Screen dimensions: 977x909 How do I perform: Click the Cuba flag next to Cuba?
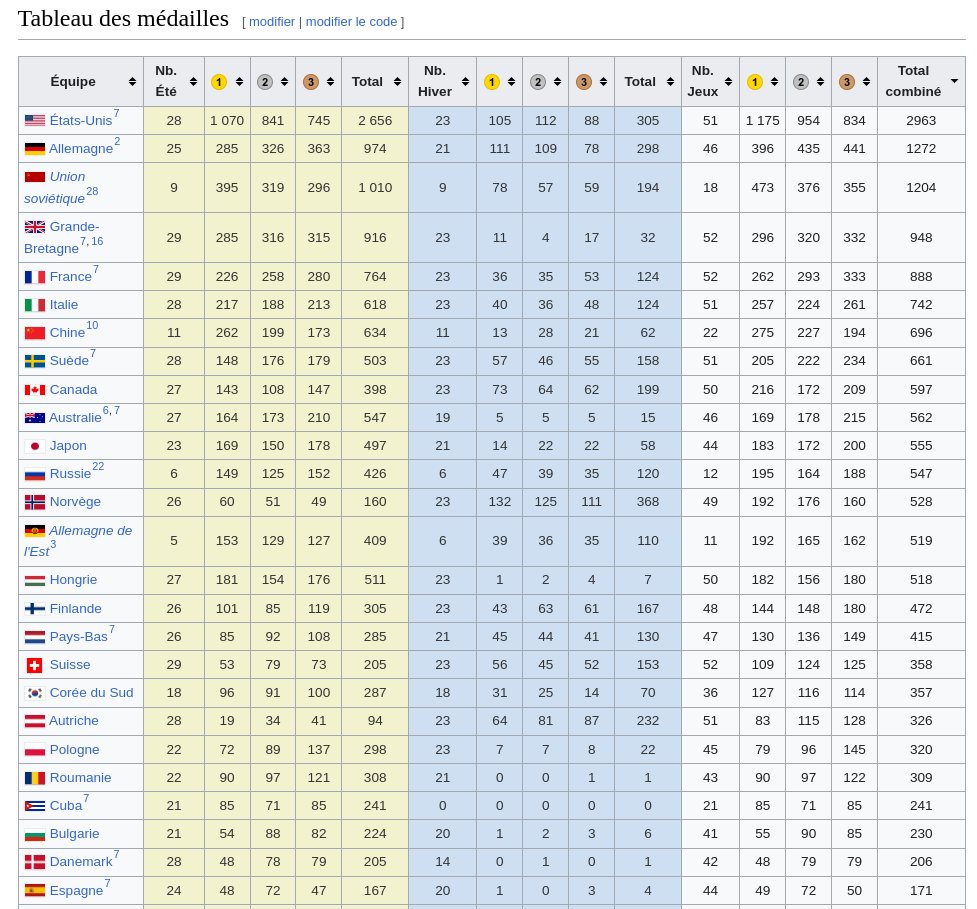[35, 806]
